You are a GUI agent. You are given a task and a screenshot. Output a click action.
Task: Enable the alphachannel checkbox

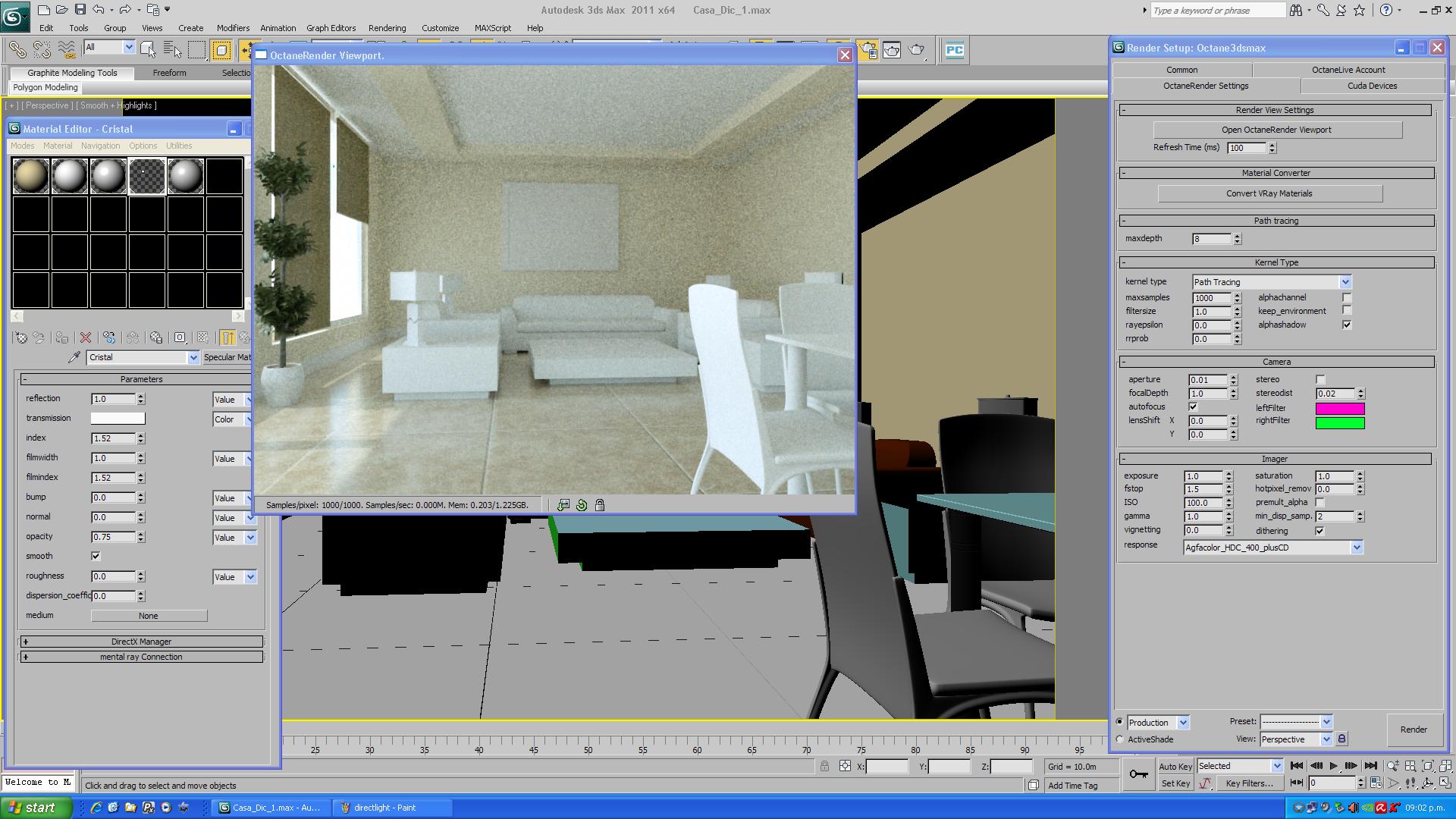1347,298
